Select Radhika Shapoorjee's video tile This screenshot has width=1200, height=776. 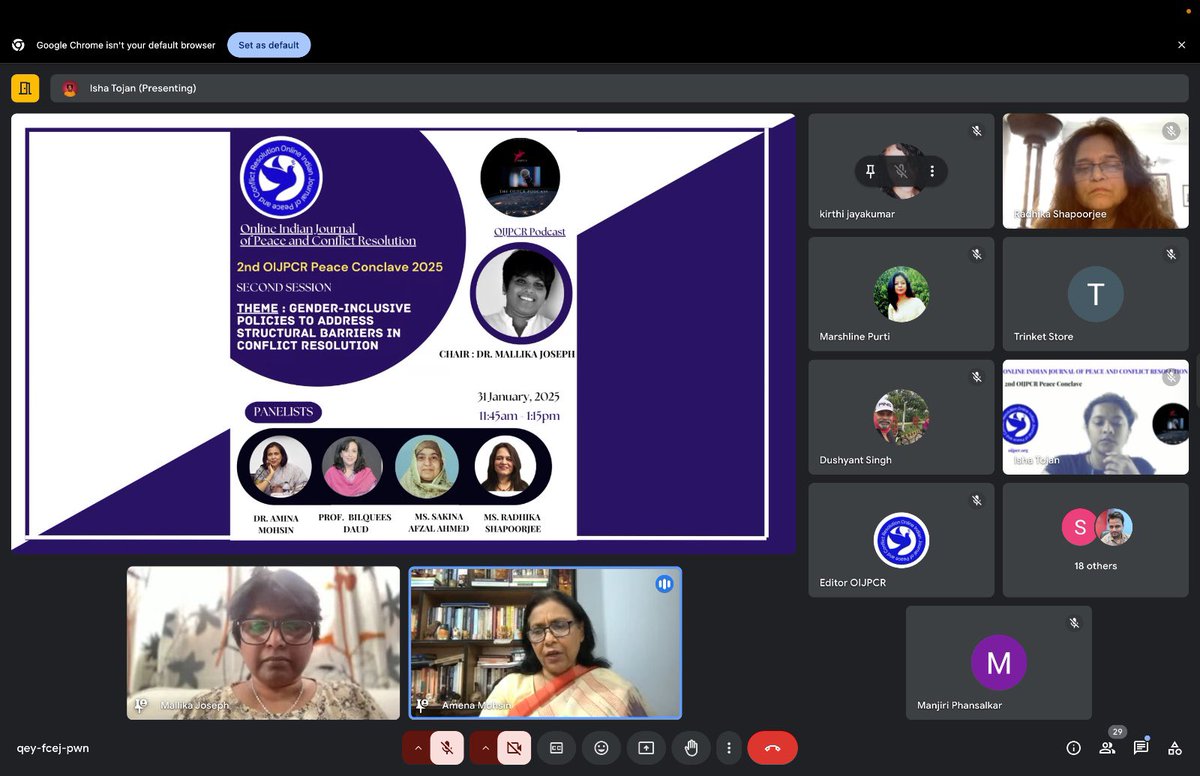1096,171
